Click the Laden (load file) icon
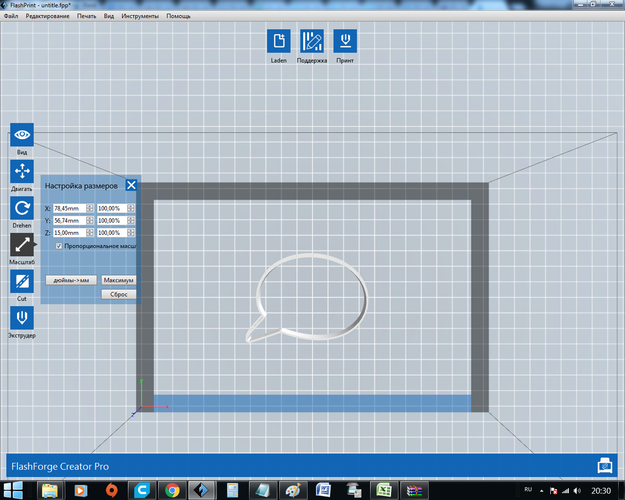625x500 pixels. coord(279,41)
